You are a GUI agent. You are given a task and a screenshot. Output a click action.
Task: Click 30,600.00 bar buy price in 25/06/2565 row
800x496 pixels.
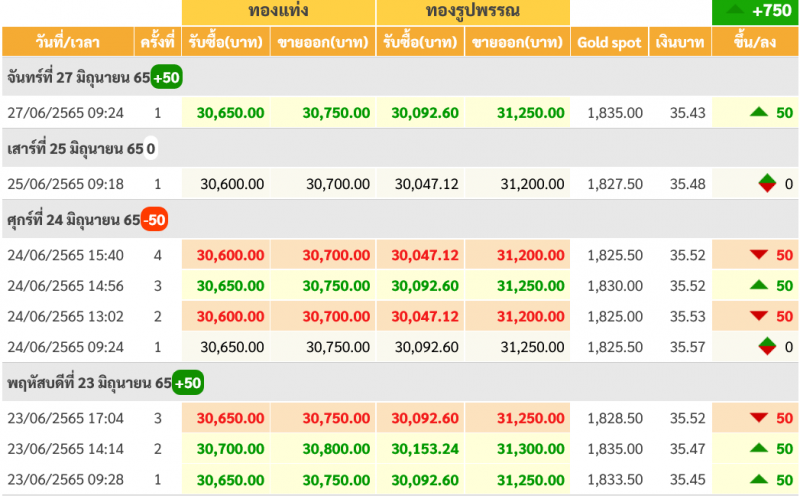click(232, 184)
